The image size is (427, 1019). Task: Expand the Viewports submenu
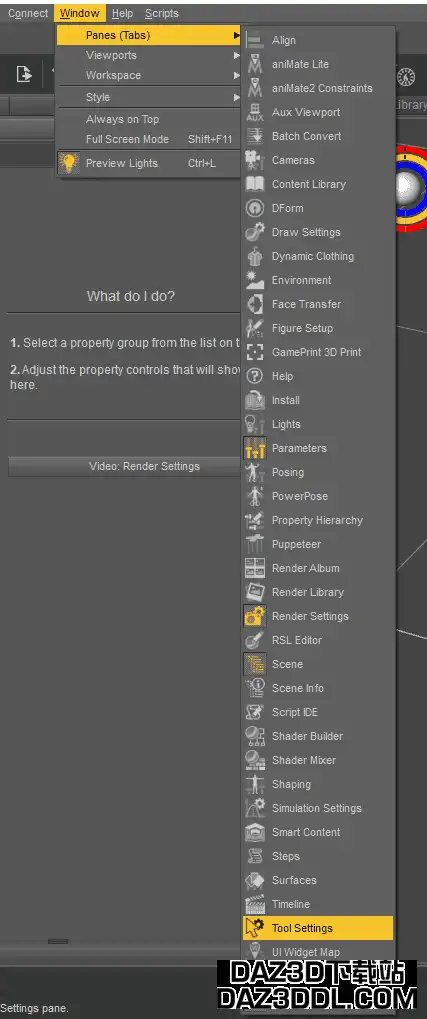(149, 55)
